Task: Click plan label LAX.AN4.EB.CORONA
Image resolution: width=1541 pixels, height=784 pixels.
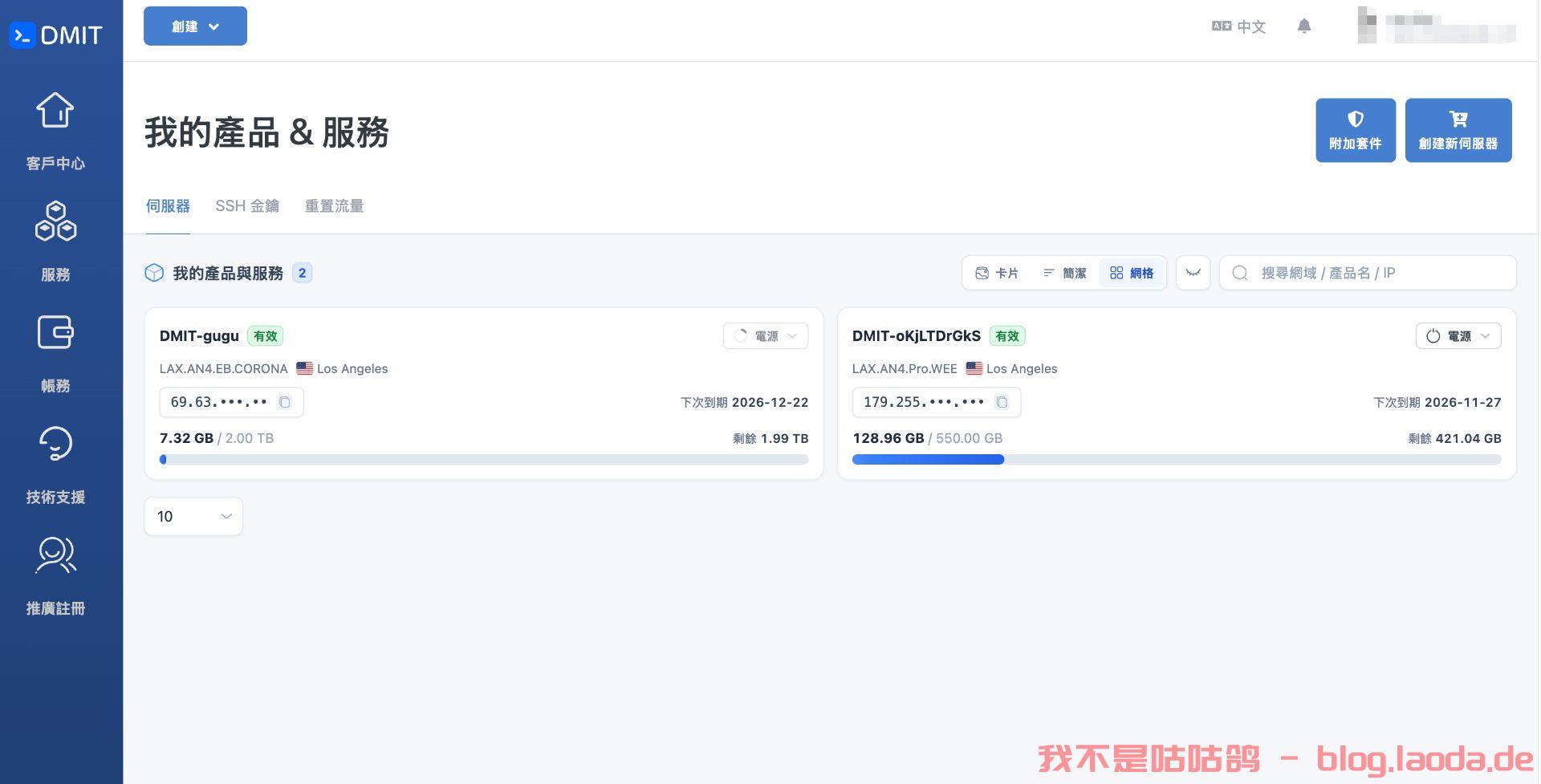Action: tap(223, 369)
